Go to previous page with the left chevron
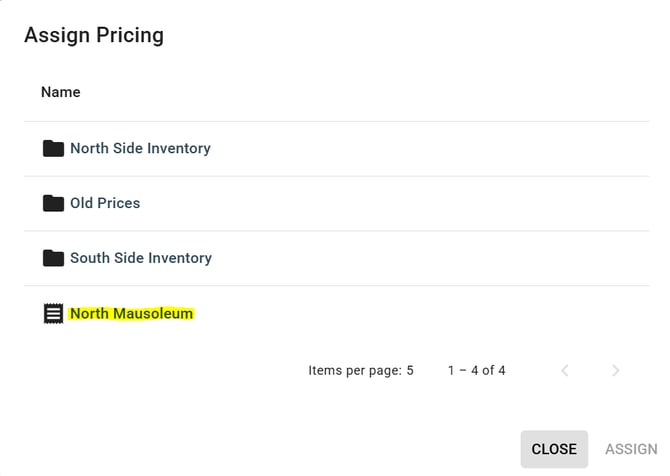 pos(565,370)
